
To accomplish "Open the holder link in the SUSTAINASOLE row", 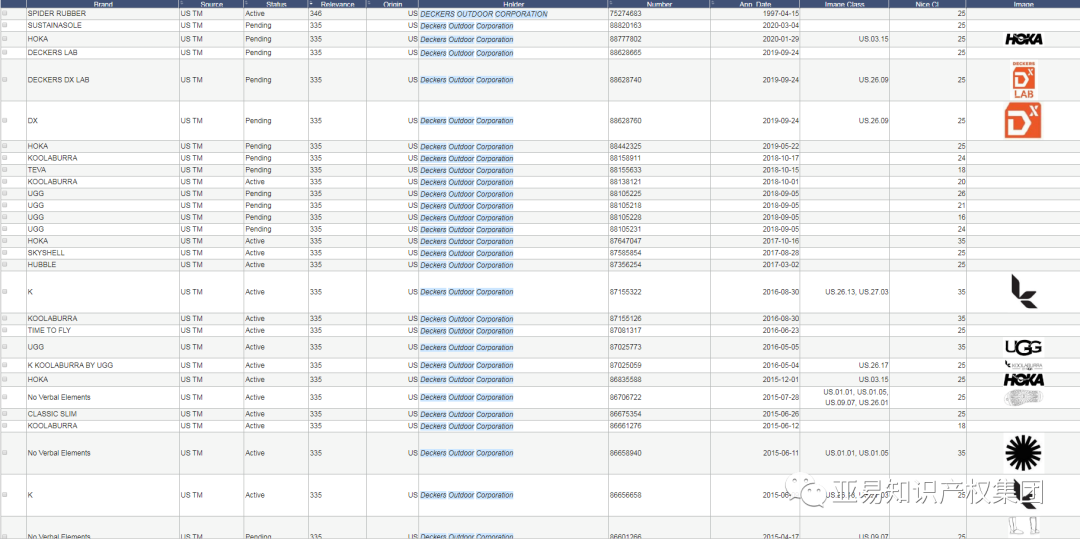I will (467, 25).
